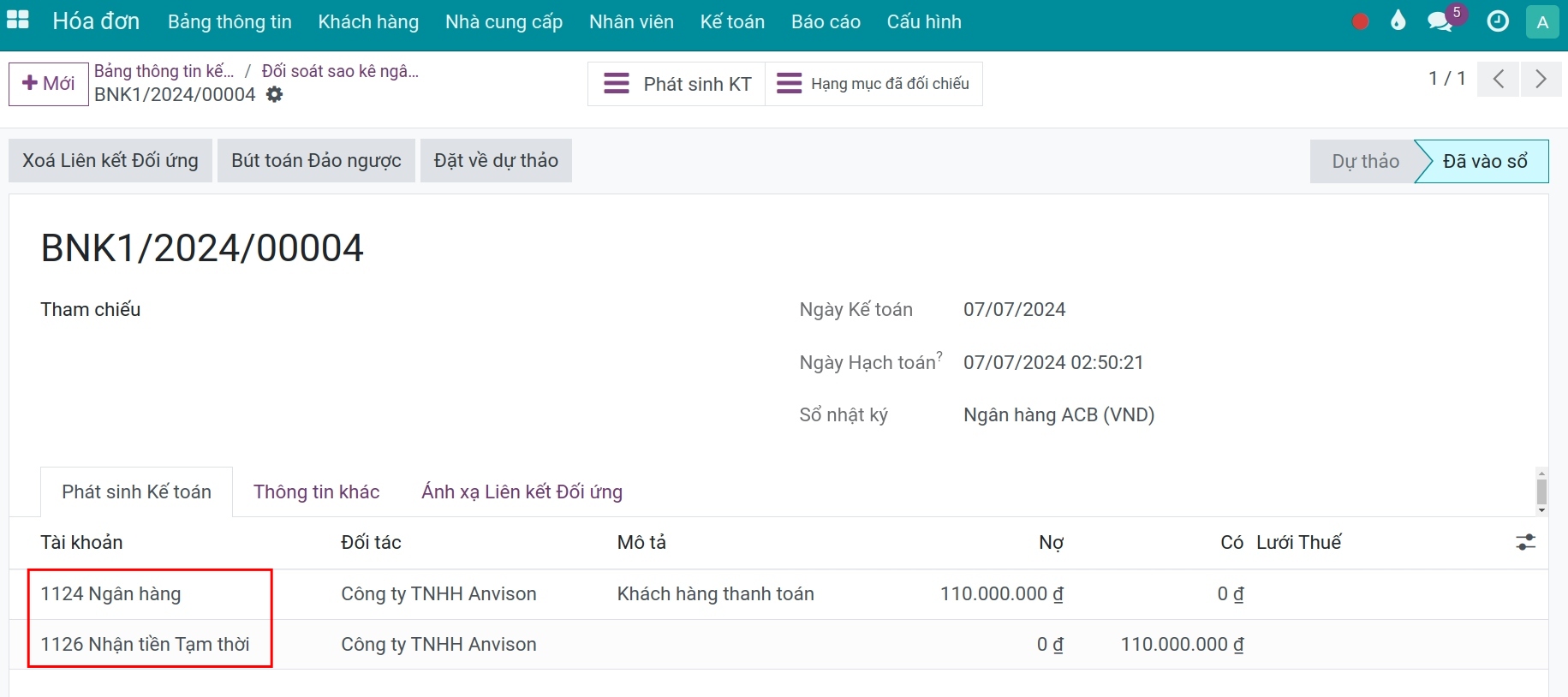This screenshot has width=1568, height=697.
Task: Go to Bảng thông tin kế... breadcrumb
Action: pyautogui.click(x=164, y=71)
